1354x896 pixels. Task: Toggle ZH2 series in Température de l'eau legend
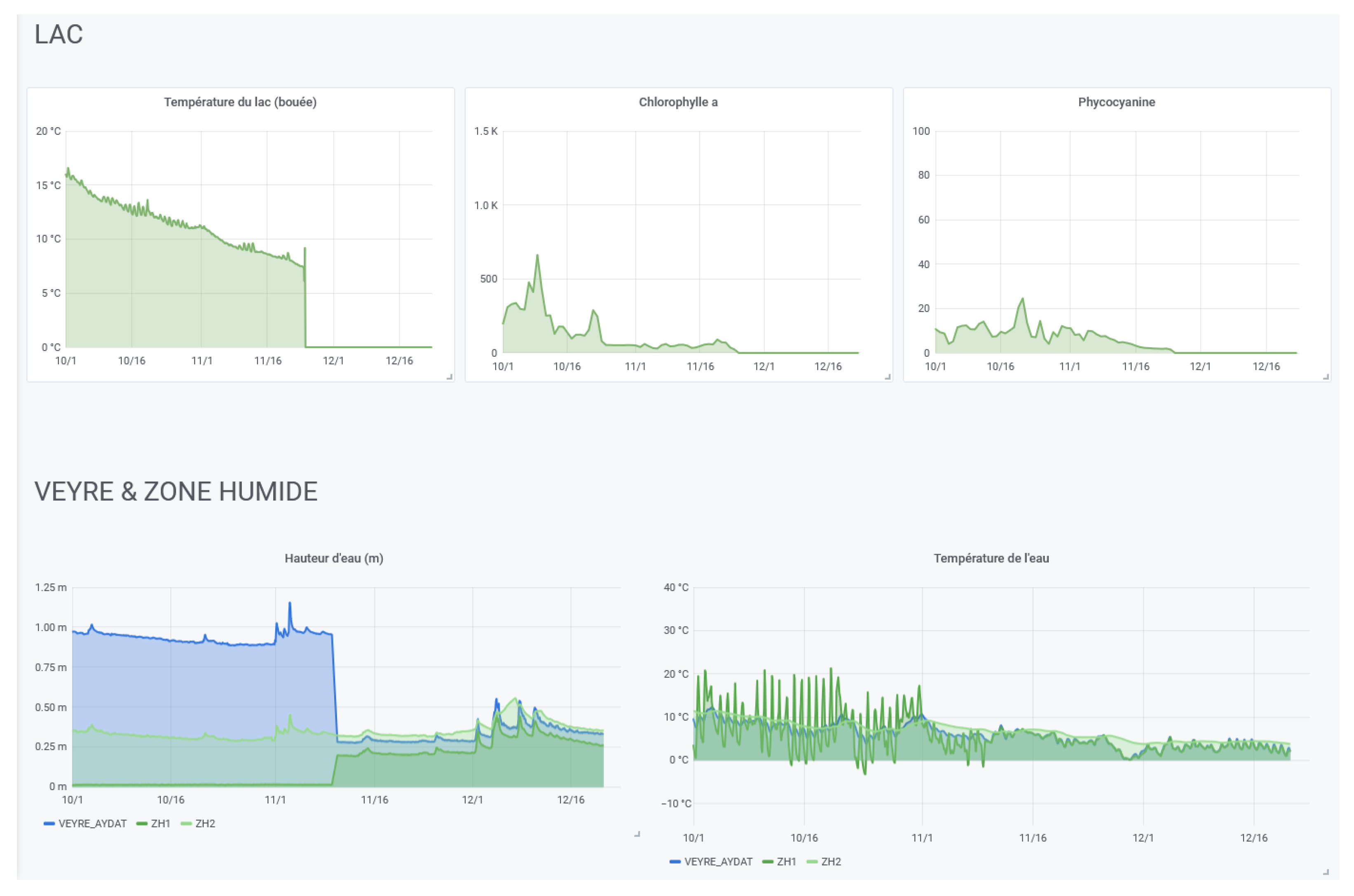pos(831,862)
